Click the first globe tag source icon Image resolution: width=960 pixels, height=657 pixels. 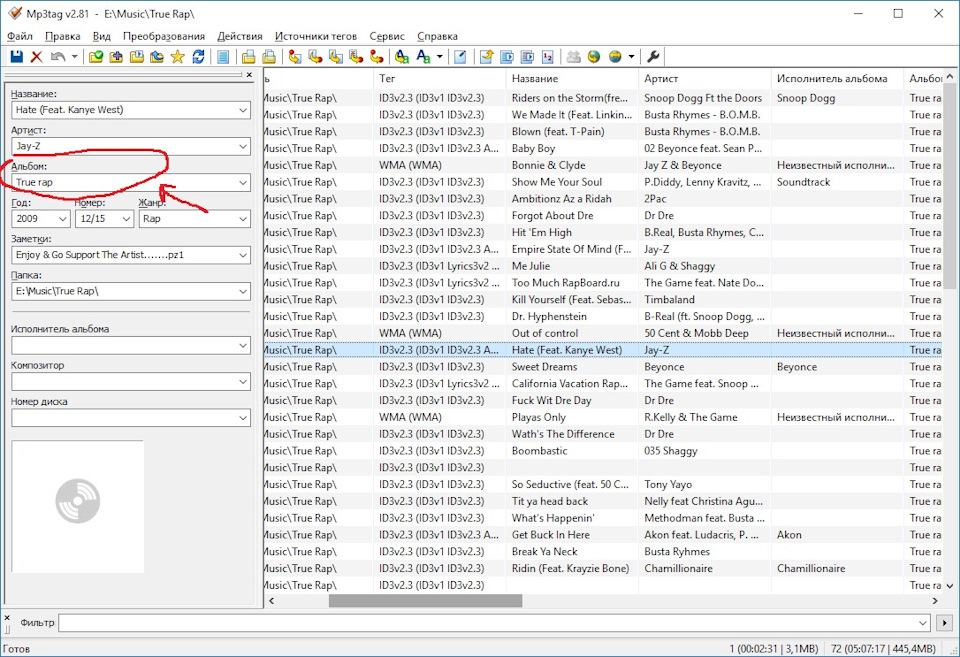tap(594, 57)
